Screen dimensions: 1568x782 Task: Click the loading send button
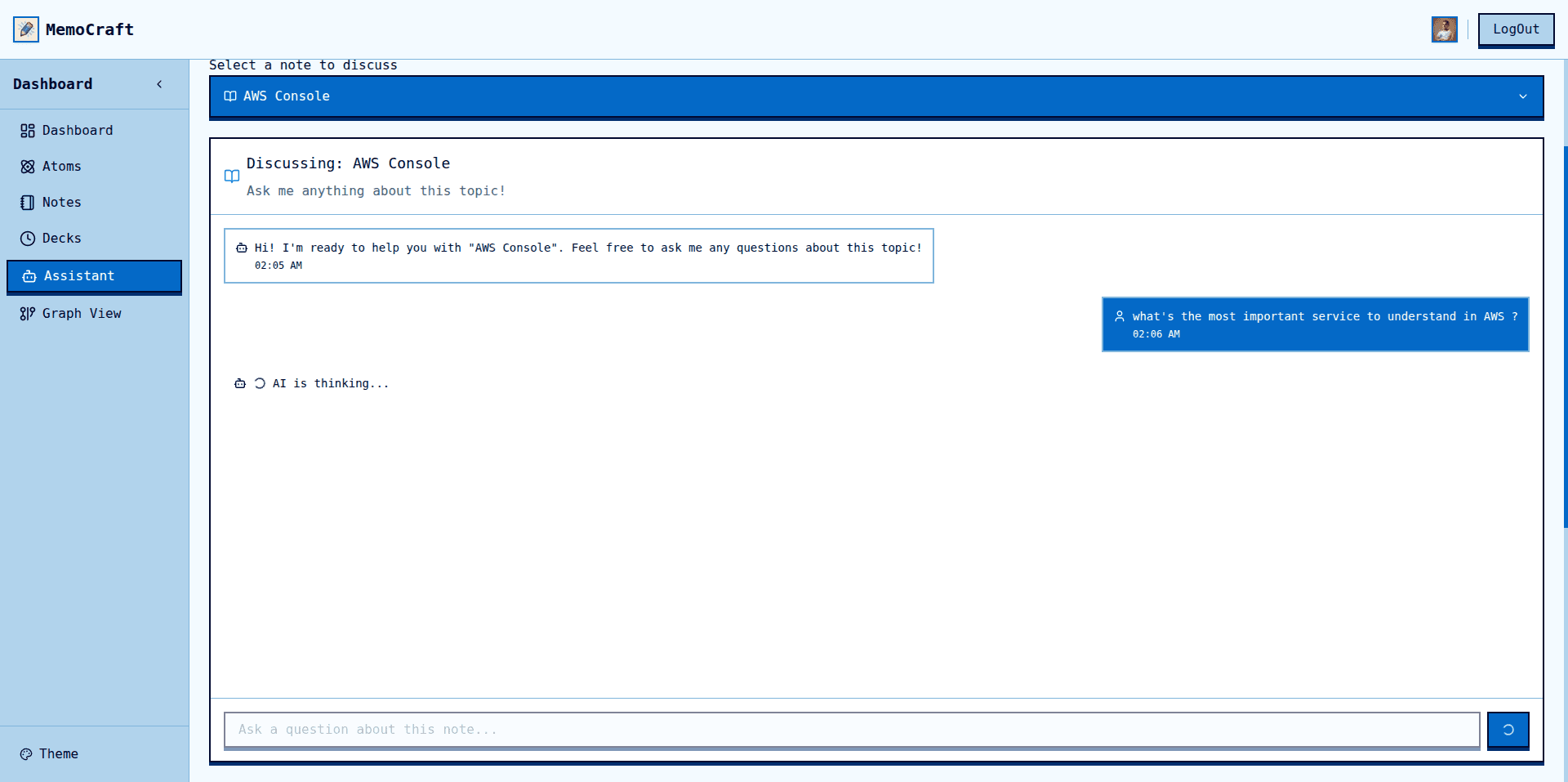tap(1508, 730)
